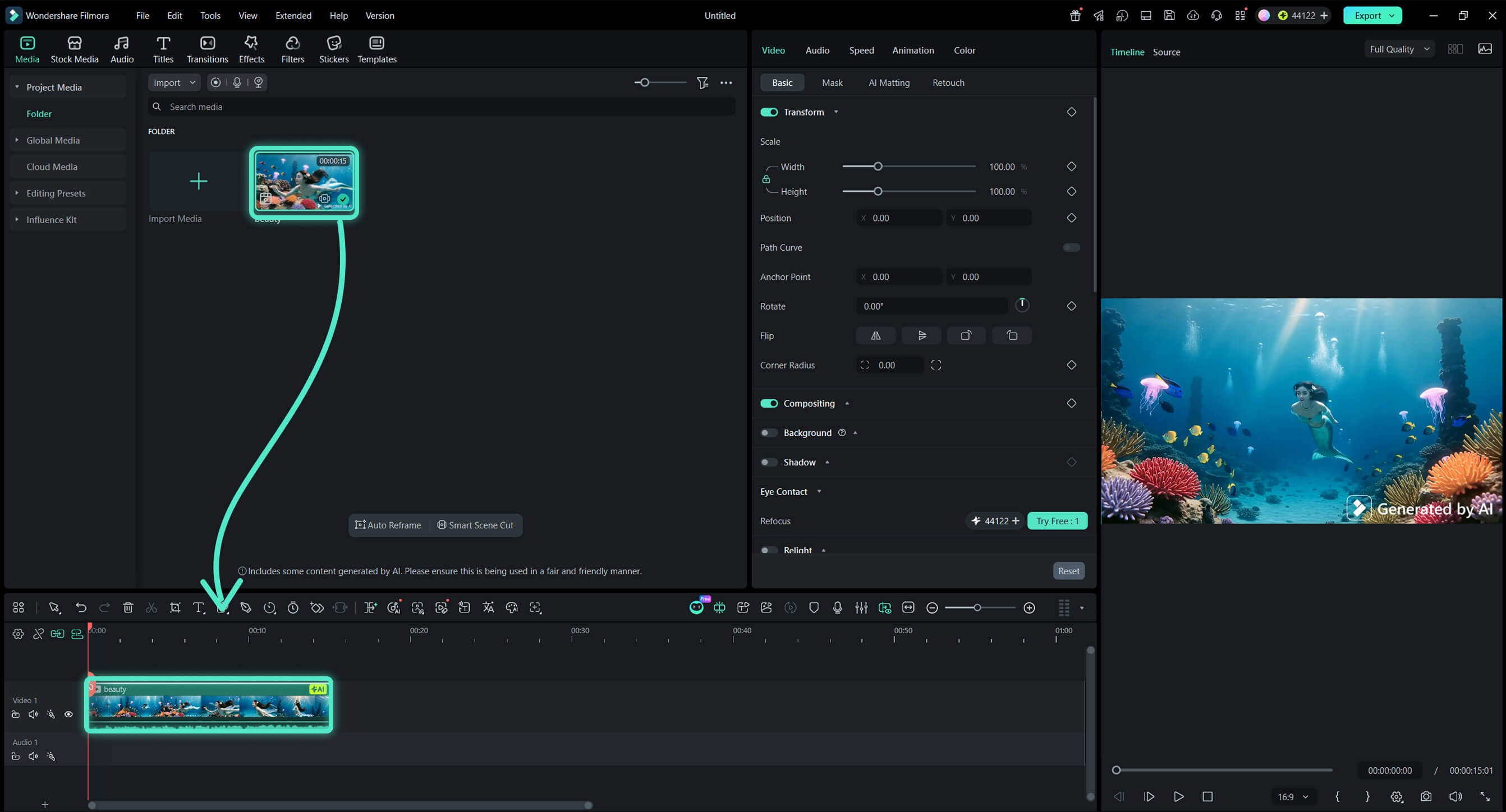Open the 16:9 aspect ratio dropdown
Image resolution: width=1506 pixels, height=812 pixels.
tap(1293, 797)
